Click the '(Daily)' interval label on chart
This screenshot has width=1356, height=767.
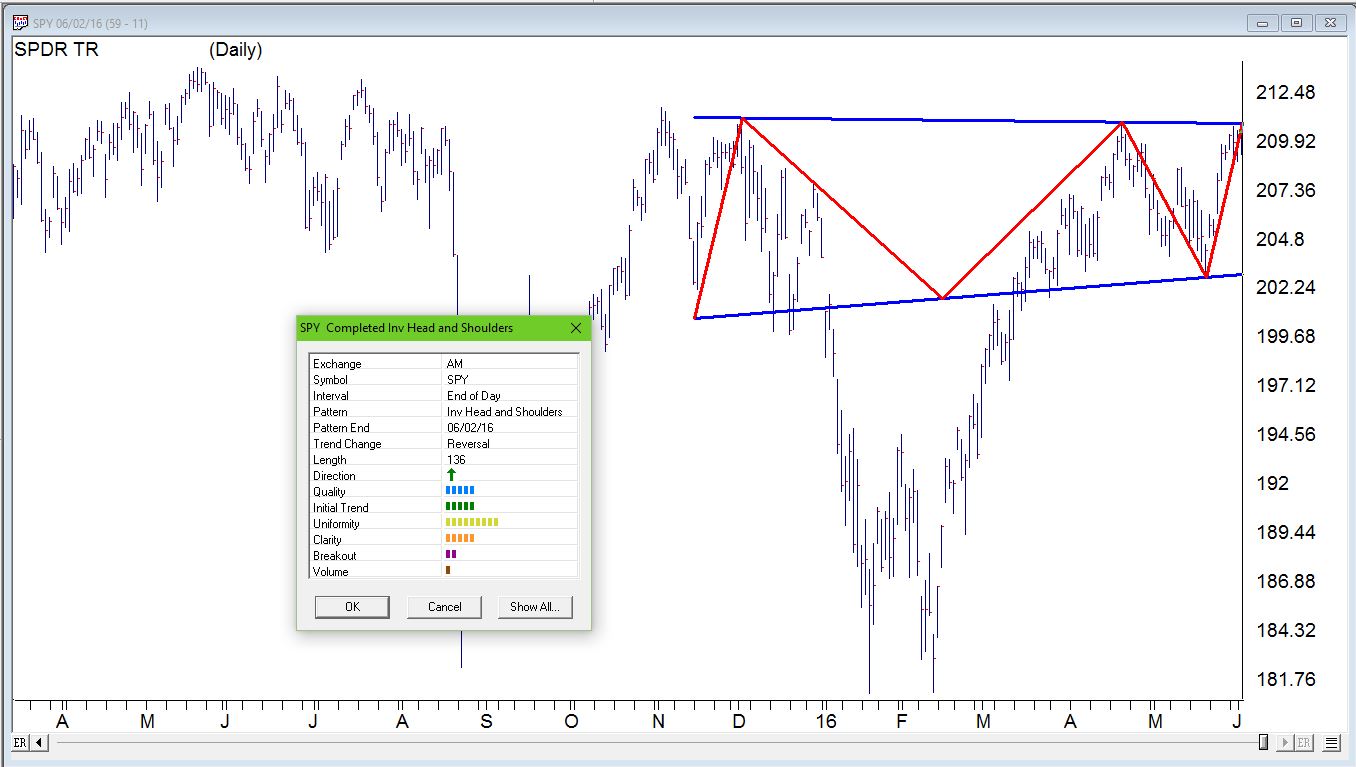236,50
